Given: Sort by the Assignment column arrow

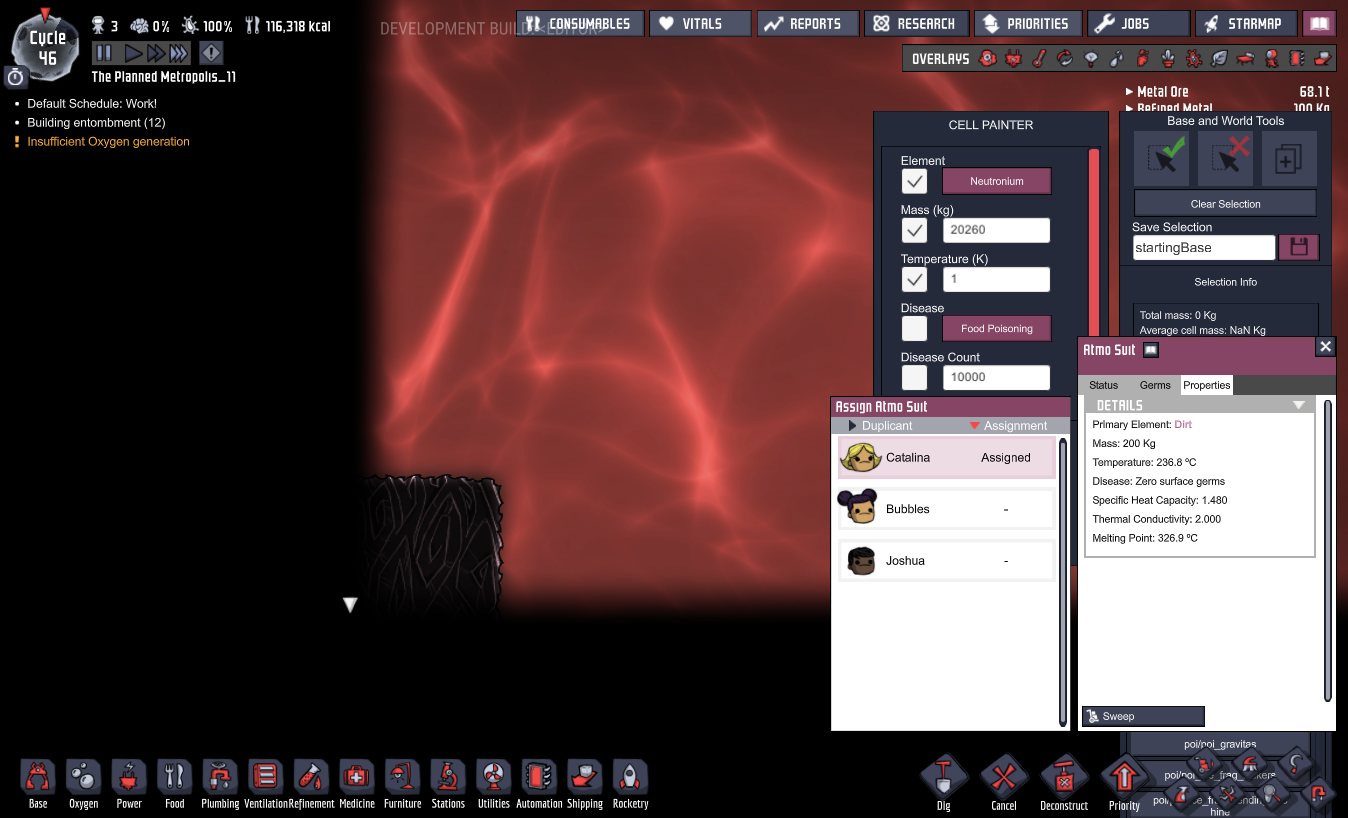Looking at the screenshot, I should pos(975,426).
